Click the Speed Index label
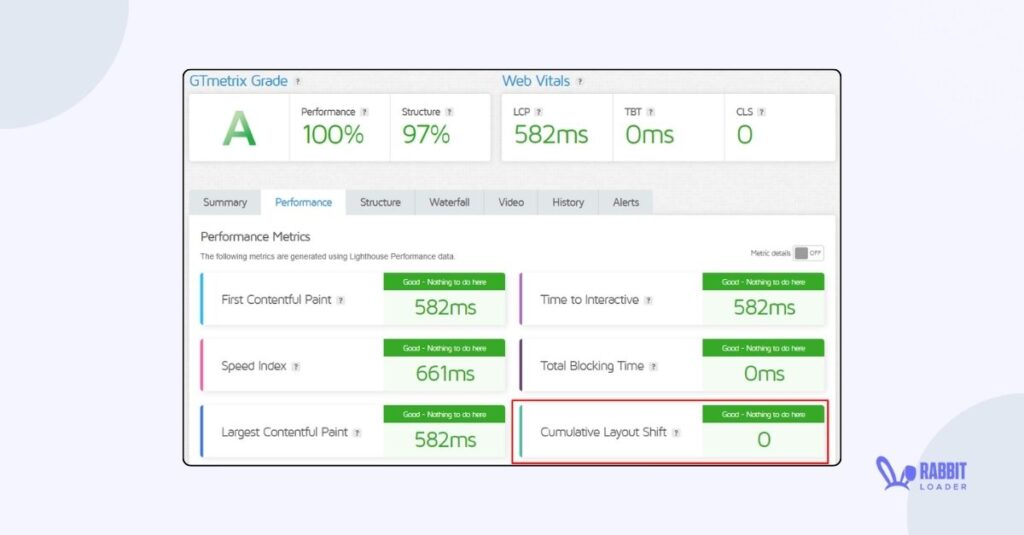This screenshot has height=535, width=1024. click(253, 366)
